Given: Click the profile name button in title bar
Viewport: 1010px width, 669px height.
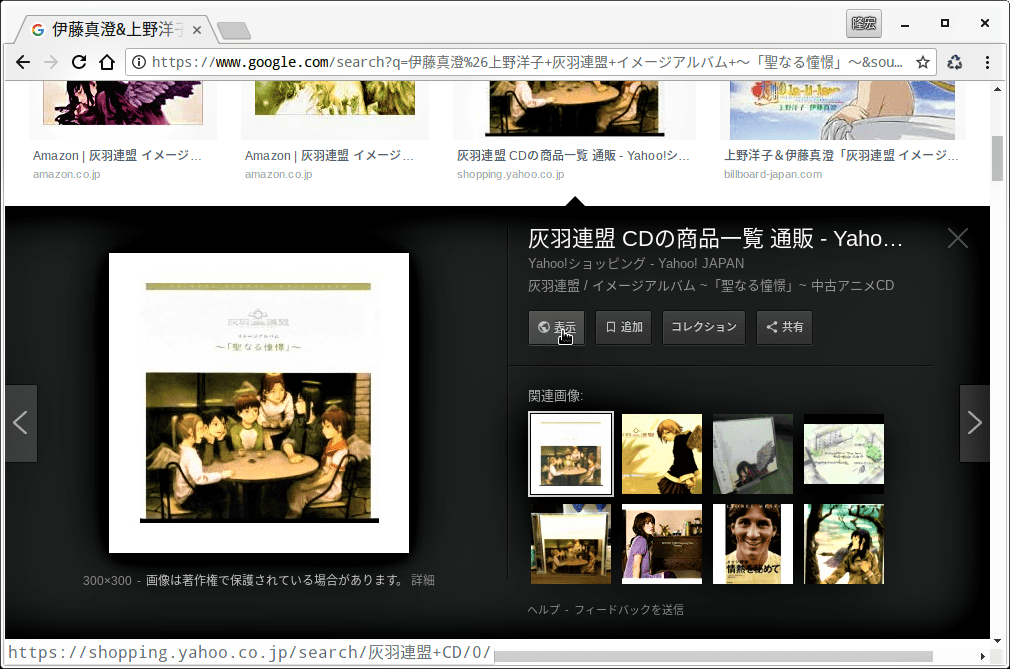Looking at the screenshot, I should click(864, 24).
